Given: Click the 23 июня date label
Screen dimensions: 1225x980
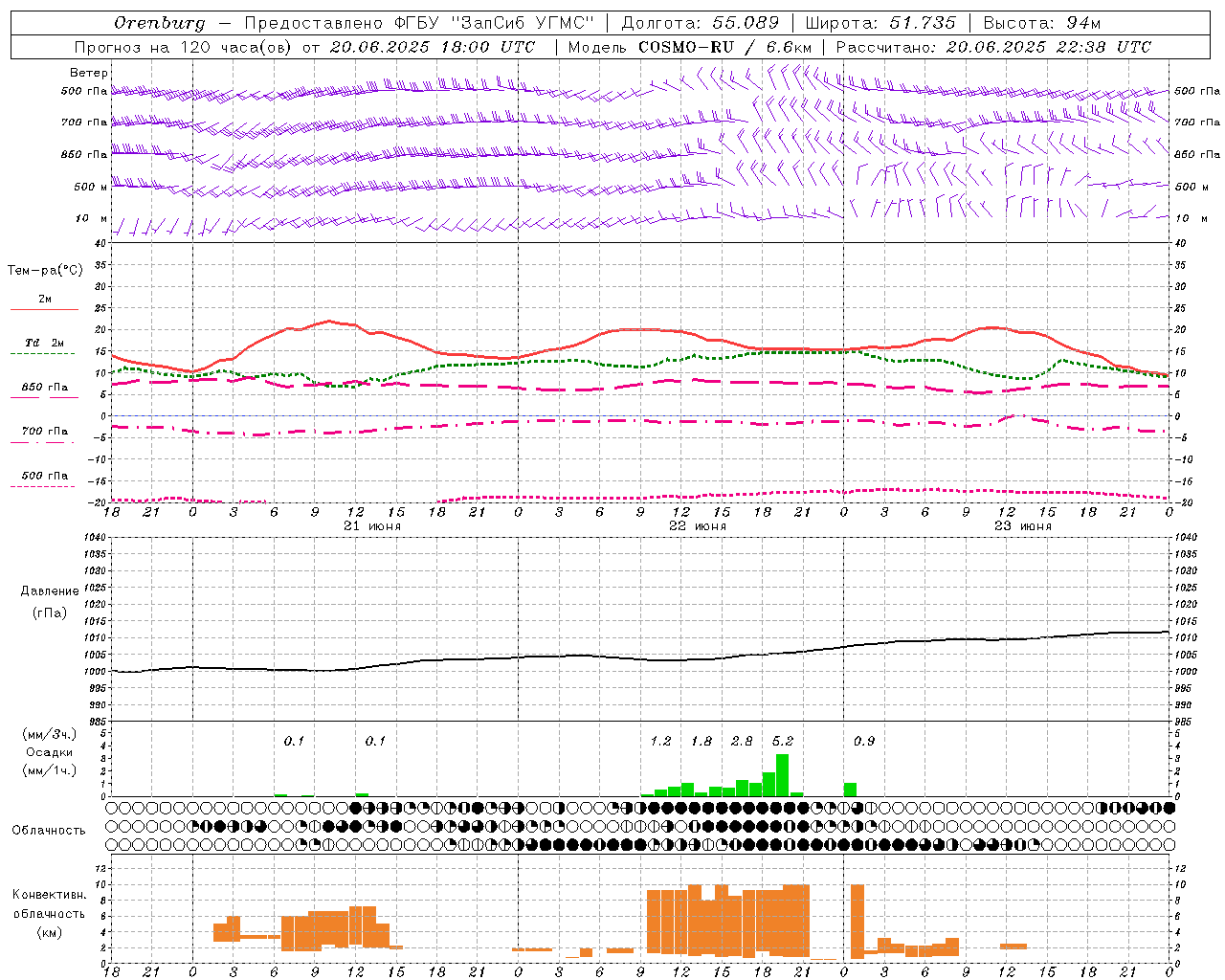Looking at the screenshot, I should [x=1022, y=526].
